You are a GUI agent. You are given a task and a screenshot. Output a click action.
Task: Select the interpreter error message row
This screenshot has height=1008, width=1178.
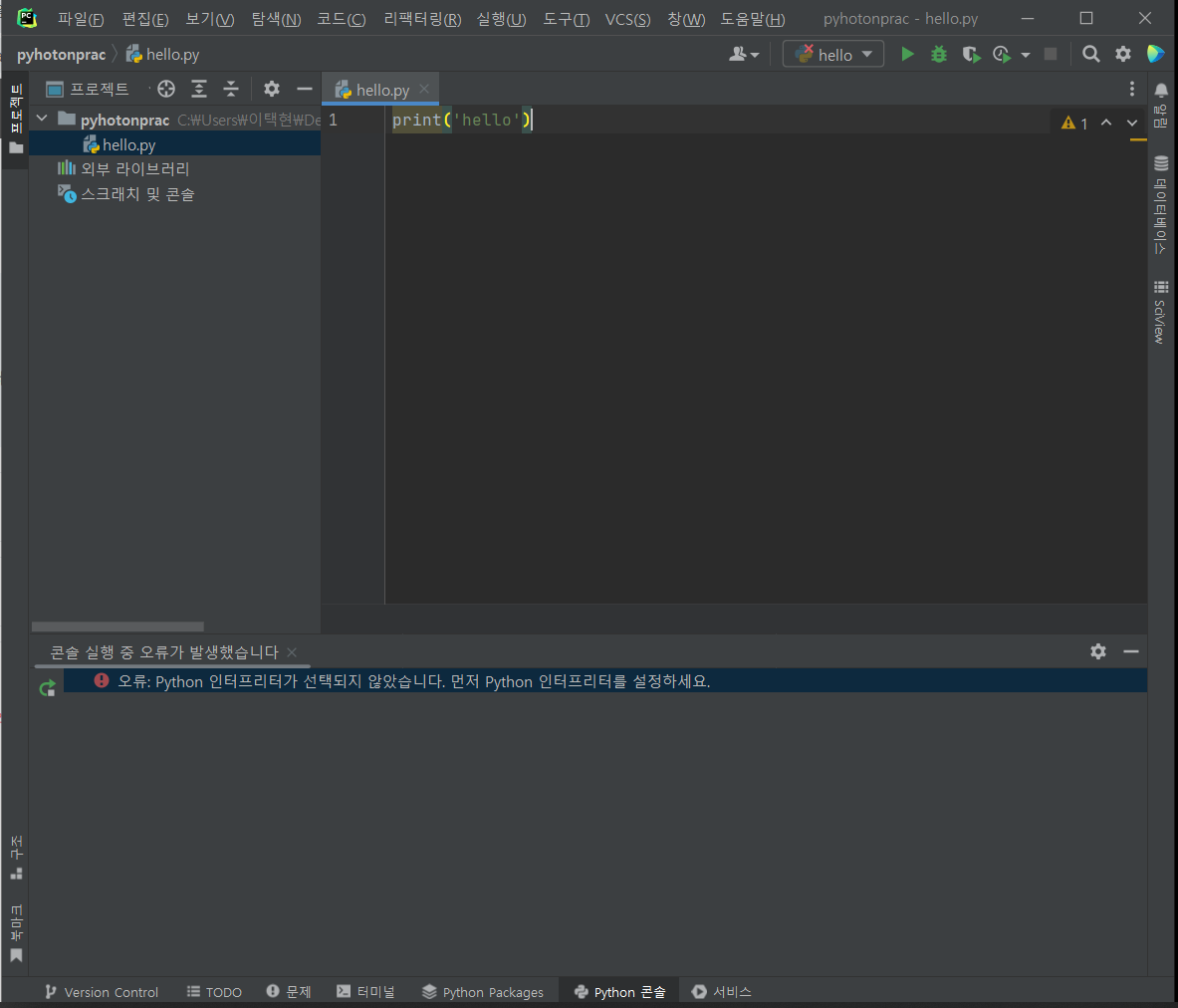[604, 681]
